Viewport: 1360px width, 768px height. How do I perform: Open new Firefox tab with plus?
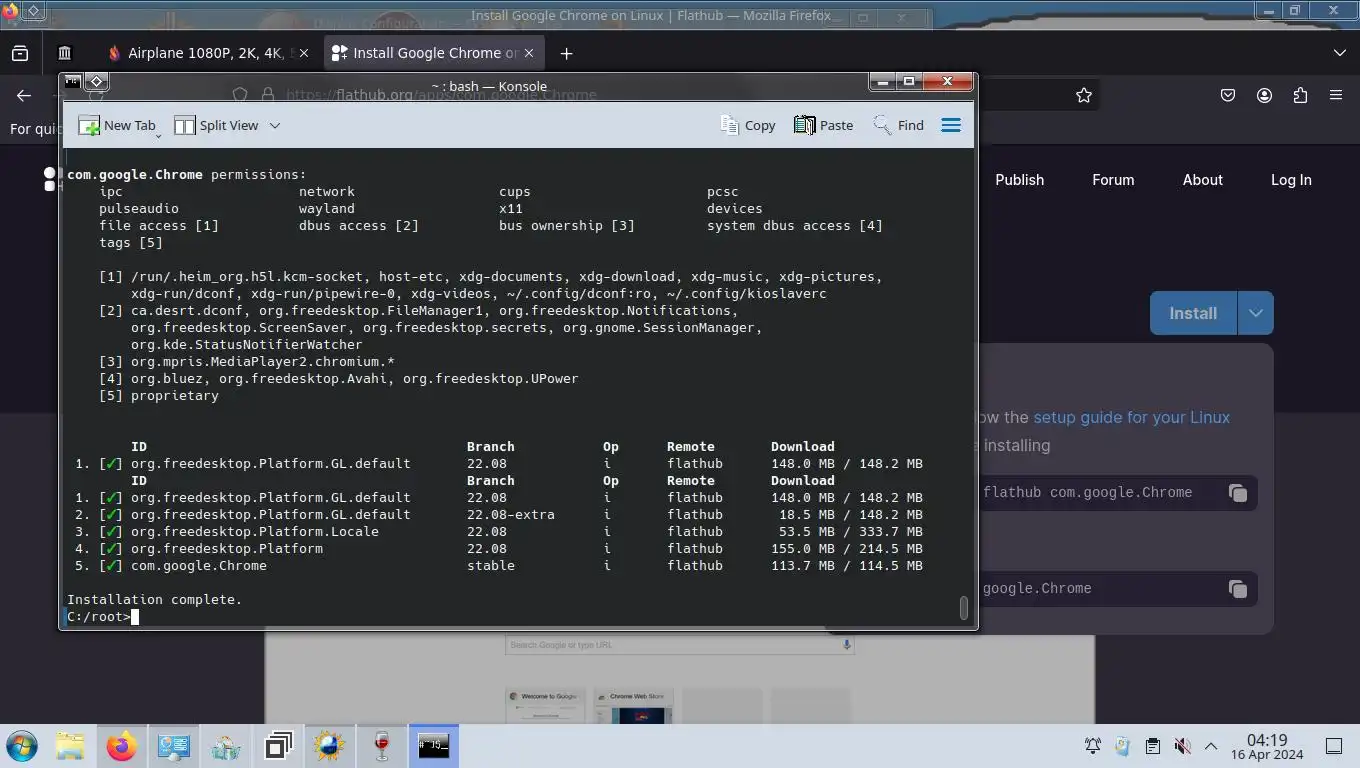coord(566,53)
